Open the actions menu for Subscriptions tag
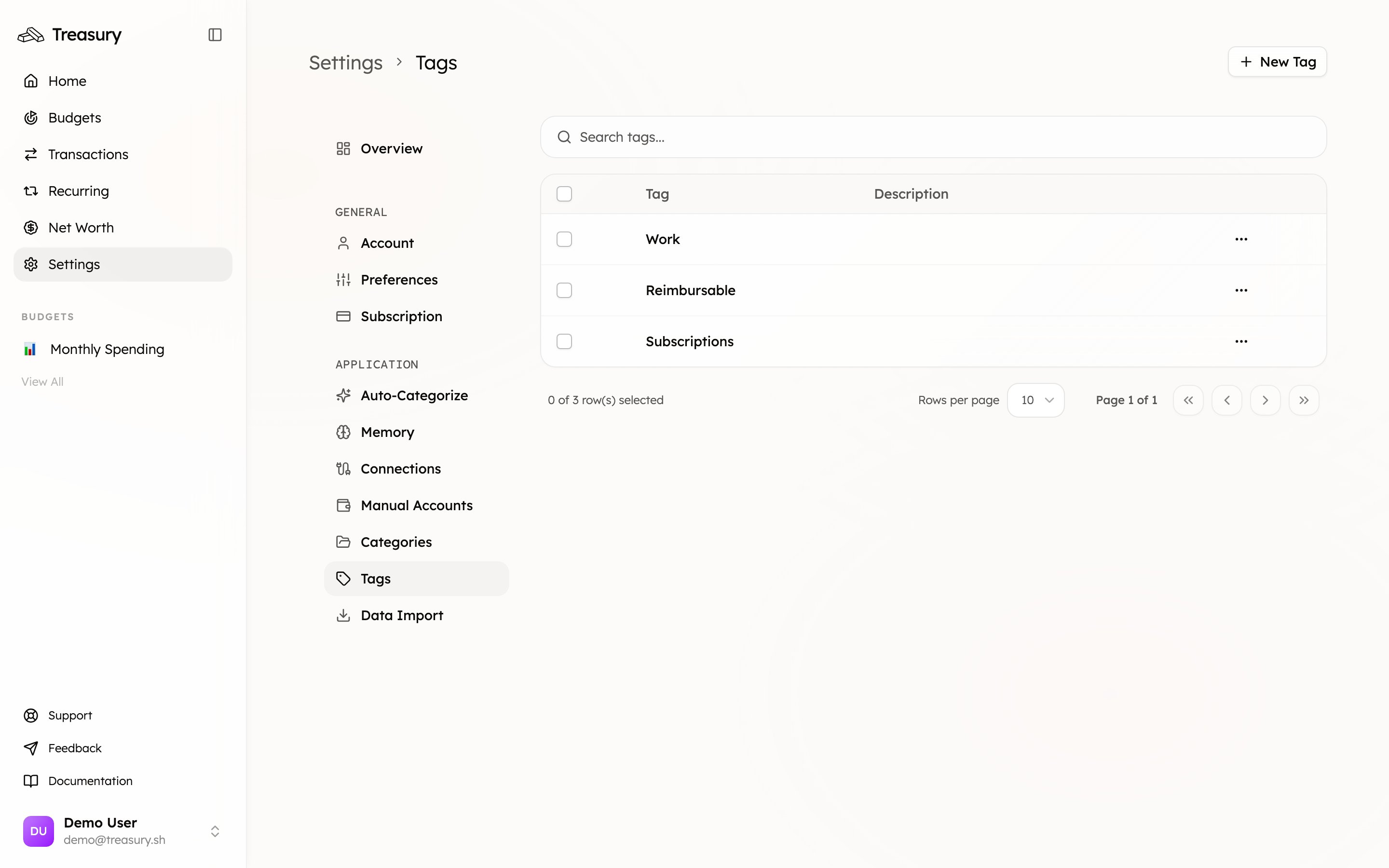The height and width of the screenshot is (868, 1389). 1241,341
